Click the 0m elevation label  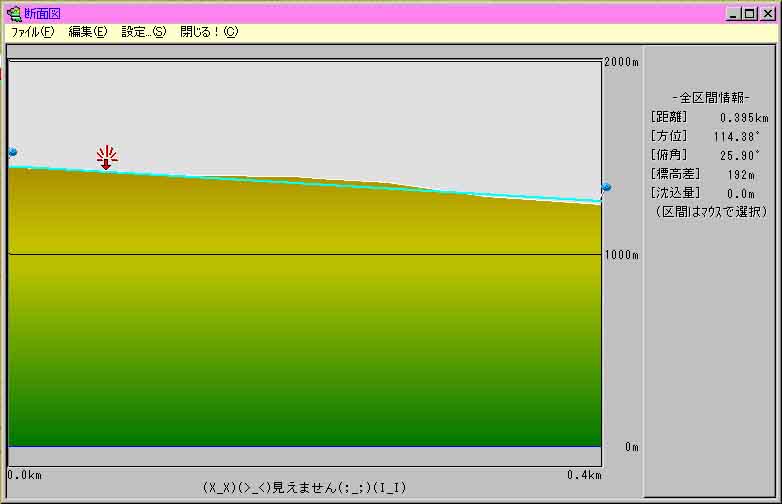(632, 447)
